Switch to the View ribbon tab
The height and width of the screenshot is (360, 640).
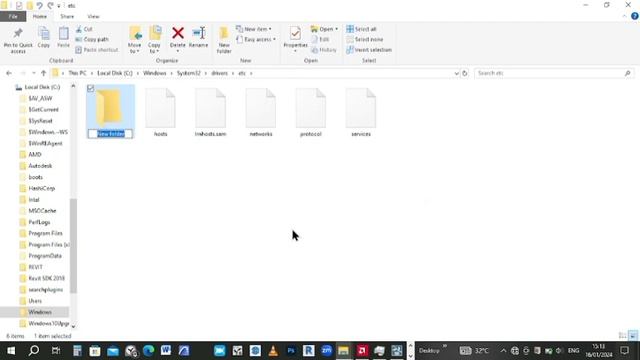(x=93, y=16)
